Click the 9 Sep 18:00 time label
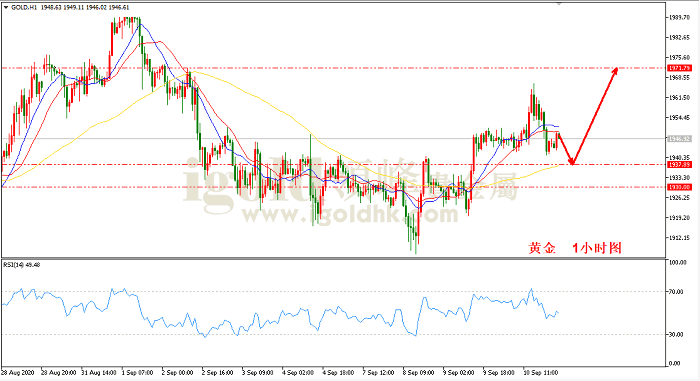 pyautogui.click(x=499, y=373)
